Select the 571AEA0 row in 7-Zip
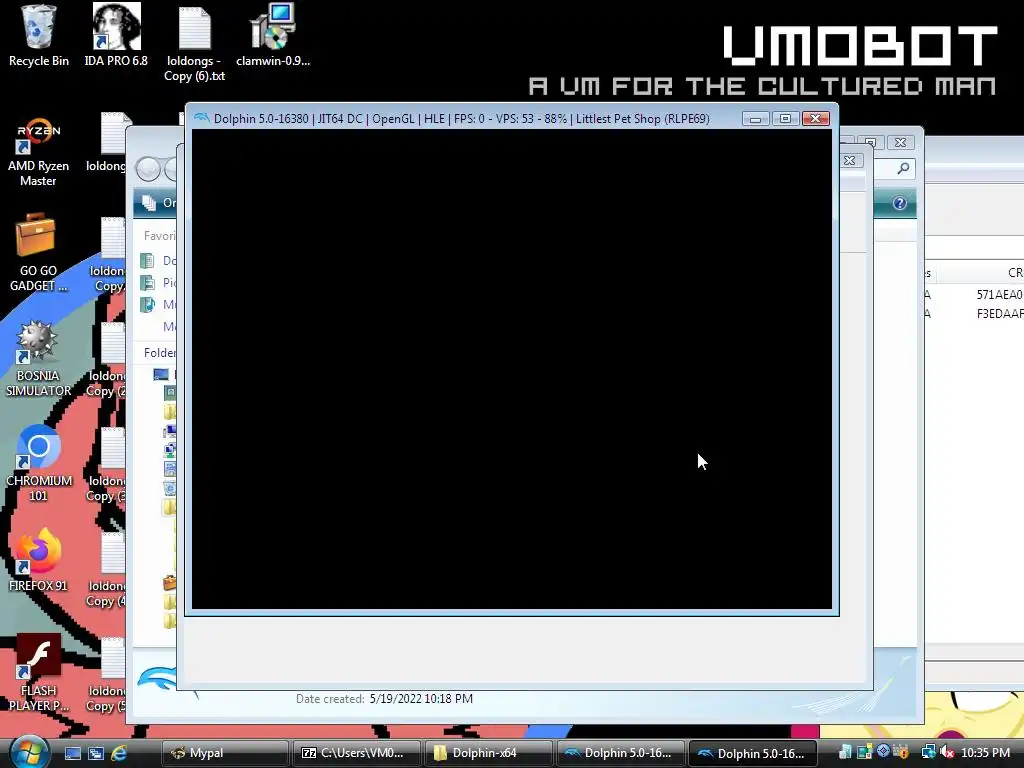The height and width of the screenshot is (768, 1024). (x=974, y=295)
